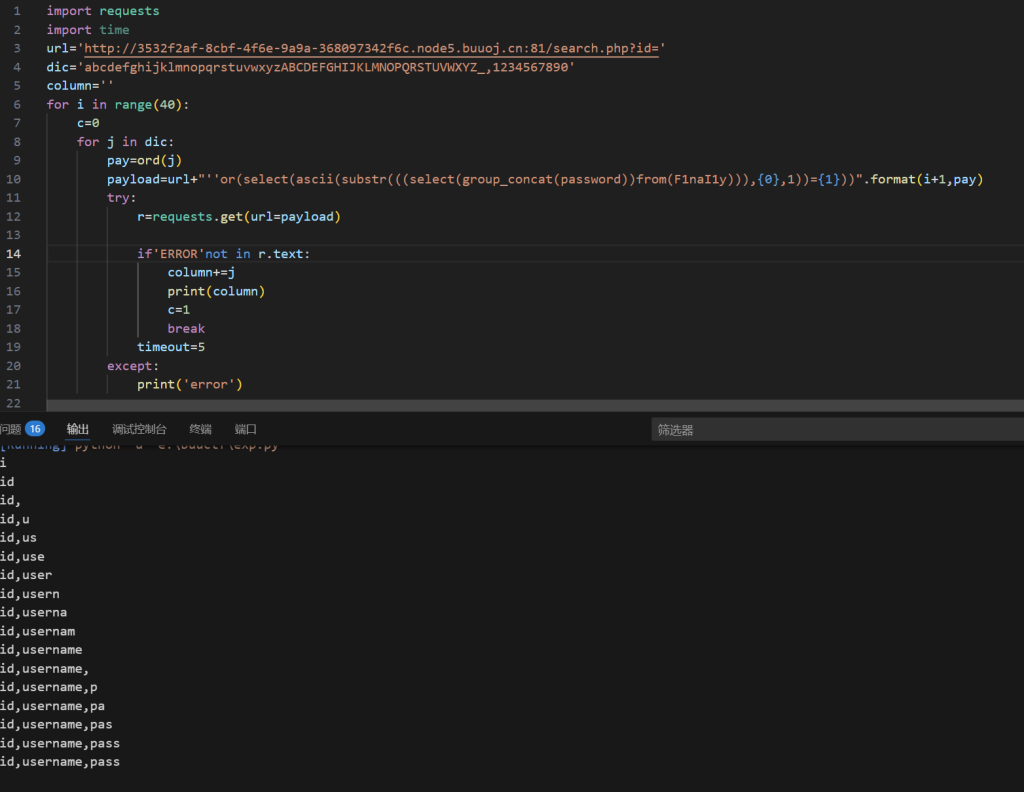The height and width of the screenshot is (792, 1024).
Task: Click the pay=ord(j) statement
Action: click(144, 160)
